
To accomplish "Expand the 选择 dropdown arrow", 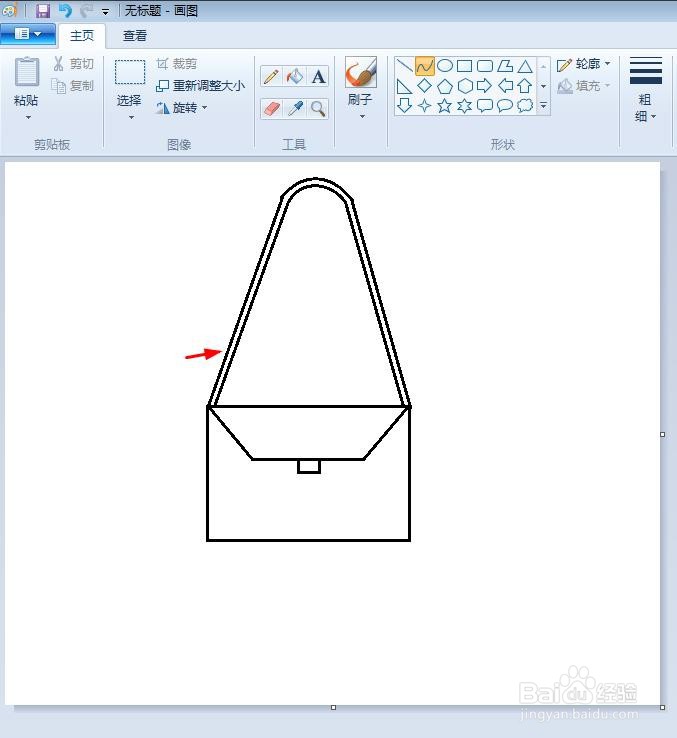I will click(131, 117).
